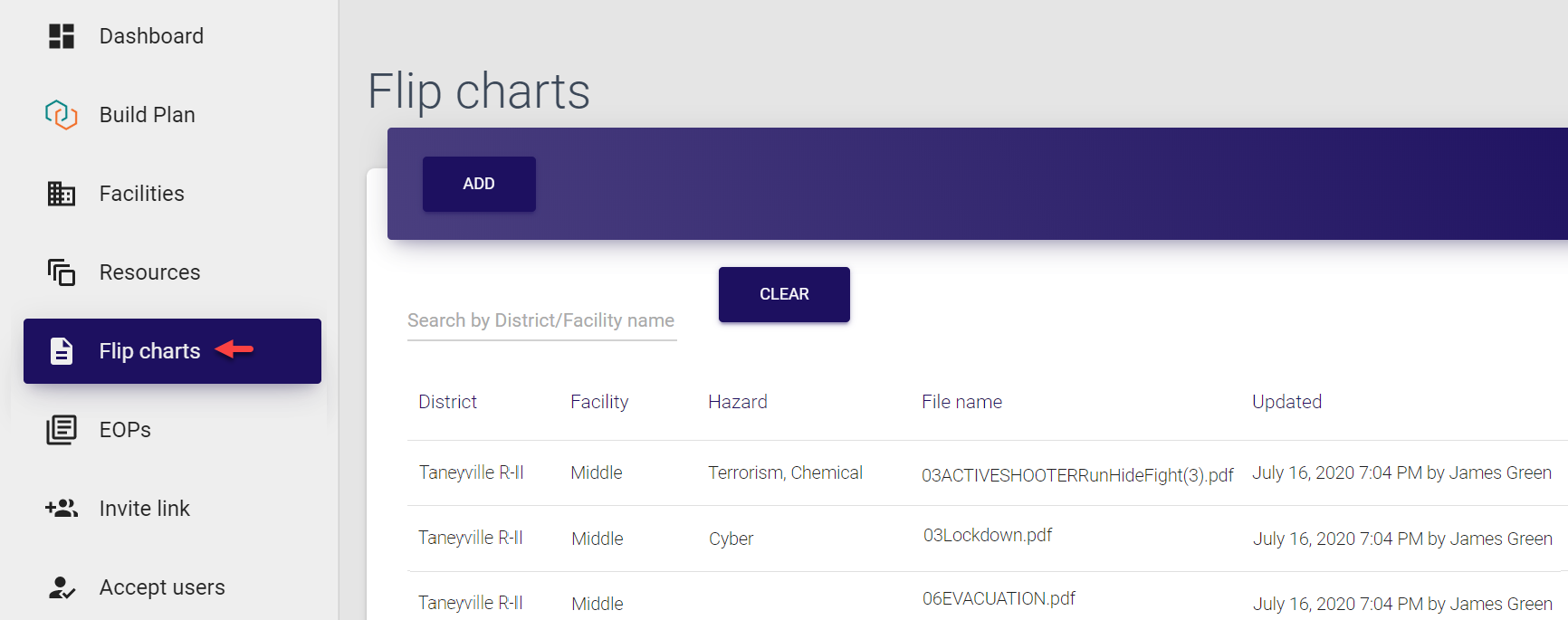This screenshot has height=620, width=1568.
Task: Click the Build Plan hexagon icon
Action: pyautogui.click(x=62, y=115)
